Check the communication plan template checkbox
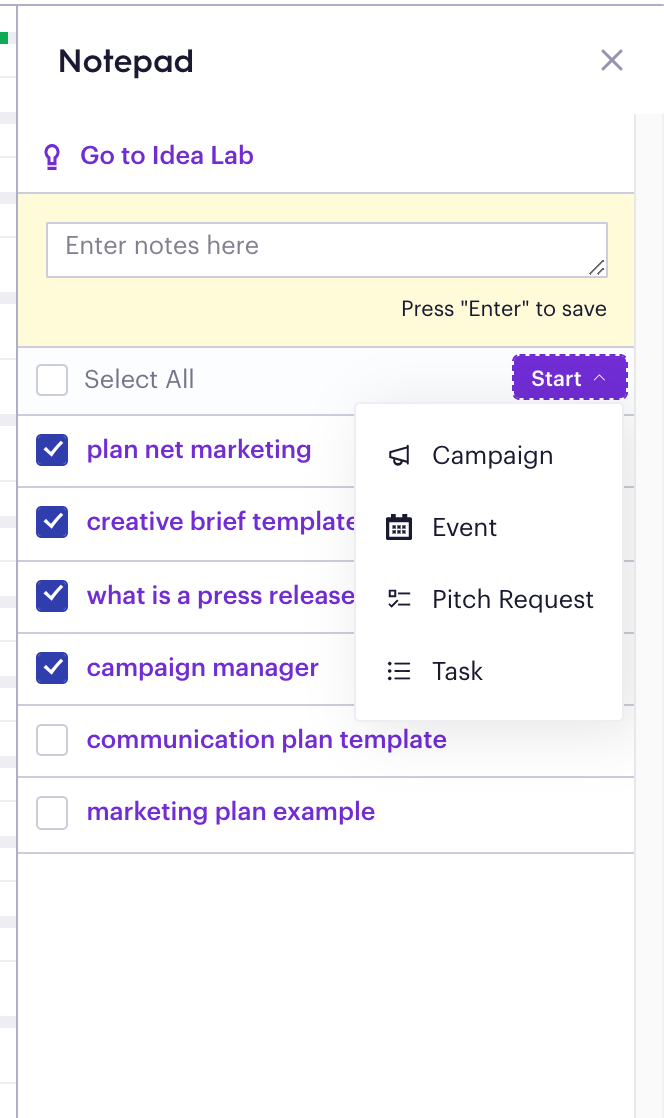The height and width of the screenshot is (1118, 664). [52, 740]
